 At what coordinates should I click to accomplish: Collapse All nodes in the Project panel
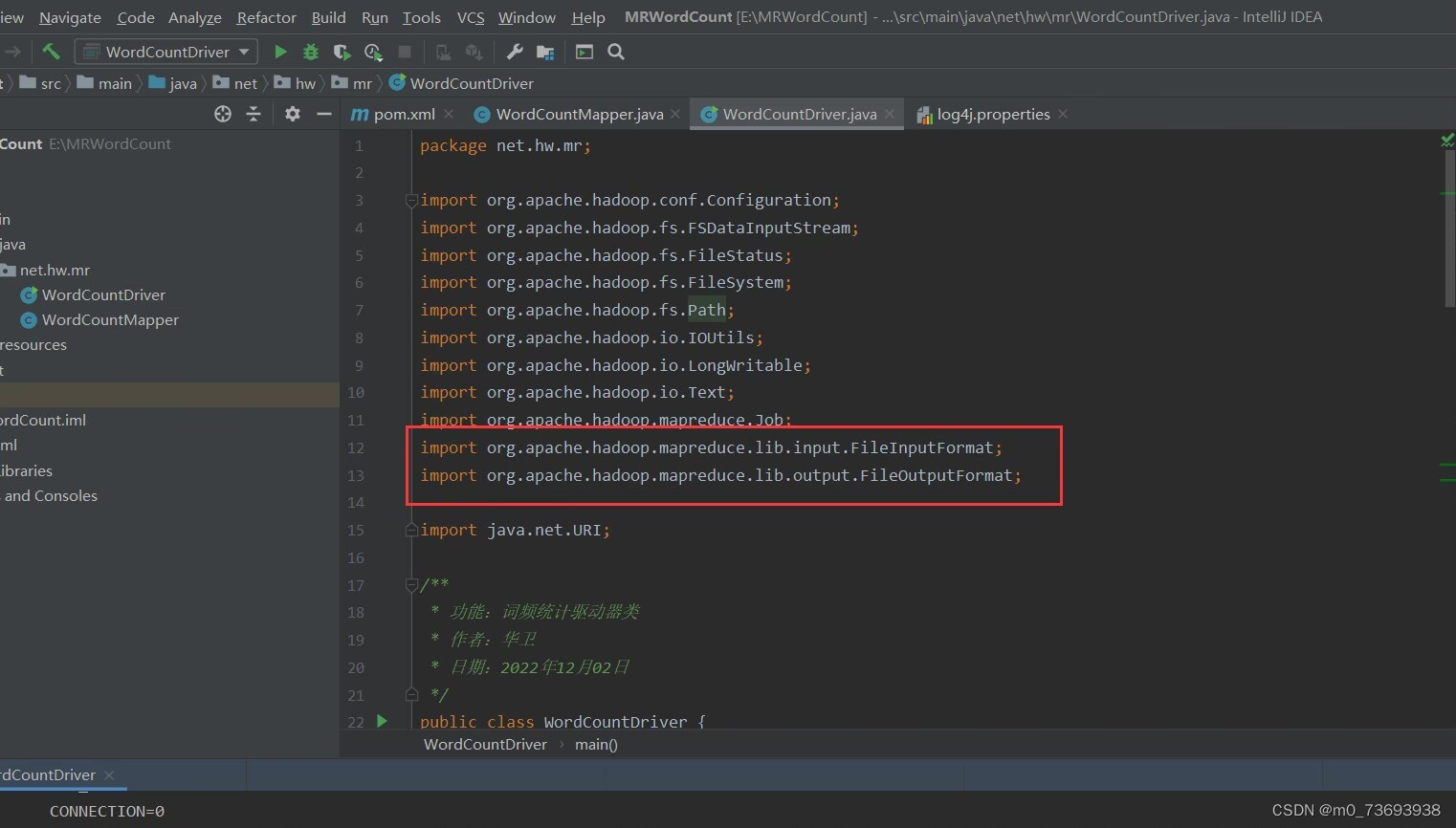(252, 114)
